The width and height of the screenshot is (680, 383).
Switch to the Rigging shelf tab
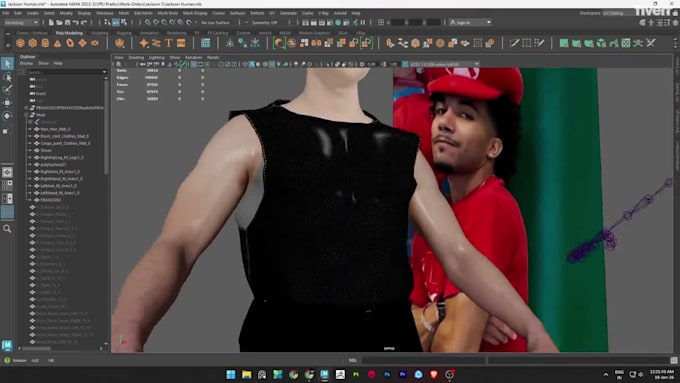124,33
